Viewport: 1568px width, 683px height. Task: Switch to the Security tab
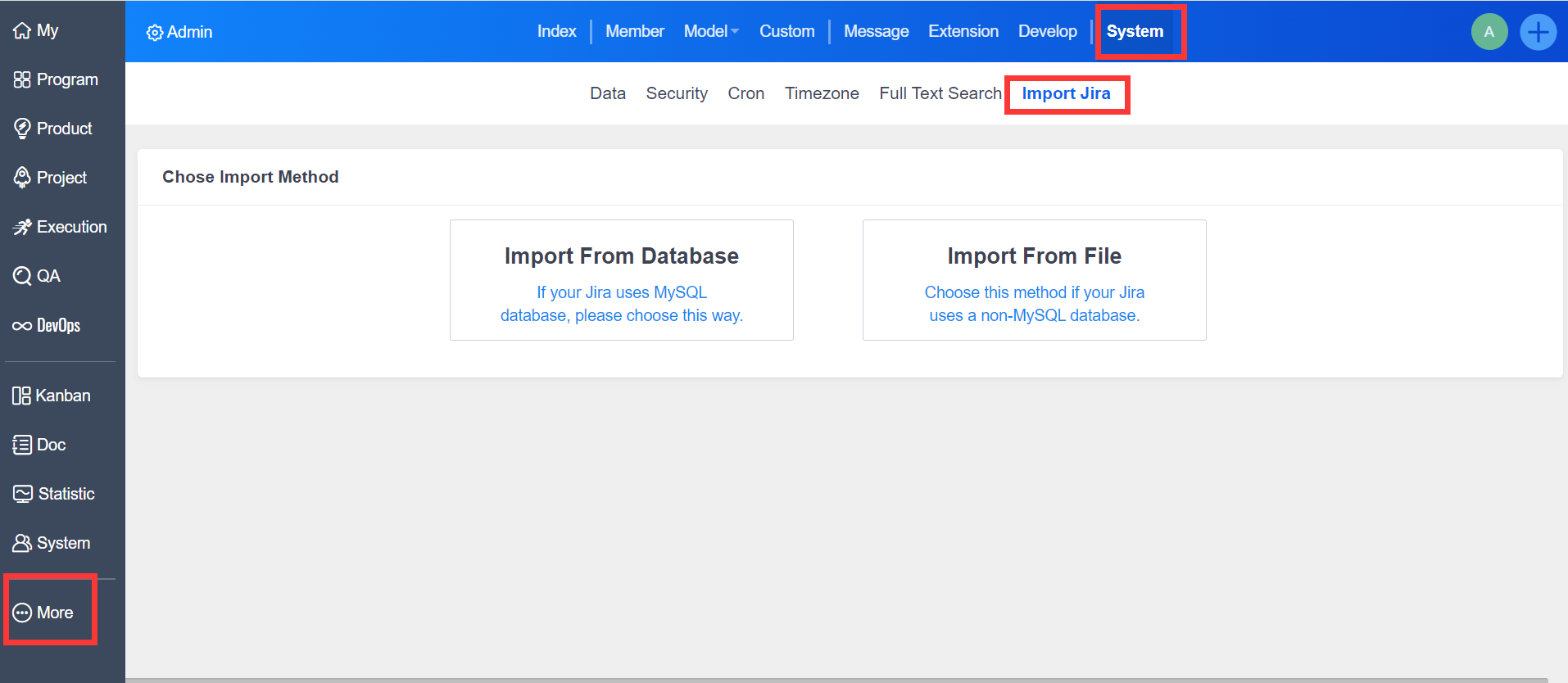click(x=676, y=93)
